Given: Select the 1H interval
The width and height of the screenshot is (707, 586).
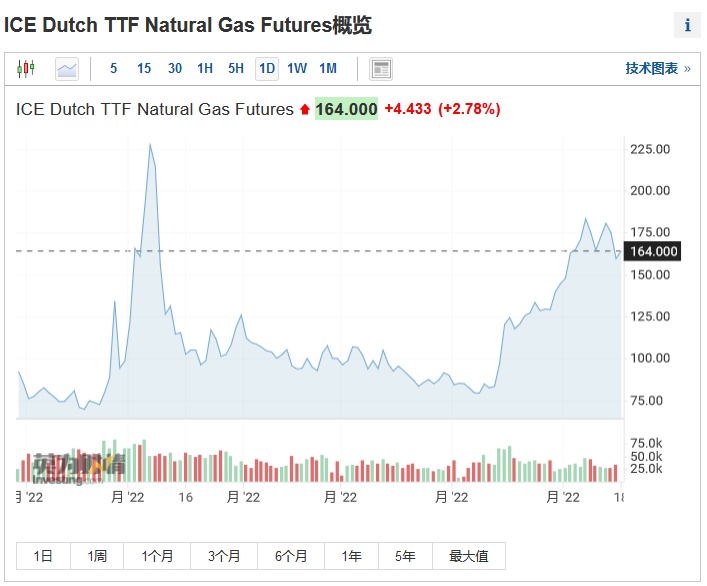Looking at the screenshot, I should coord(205,69).
